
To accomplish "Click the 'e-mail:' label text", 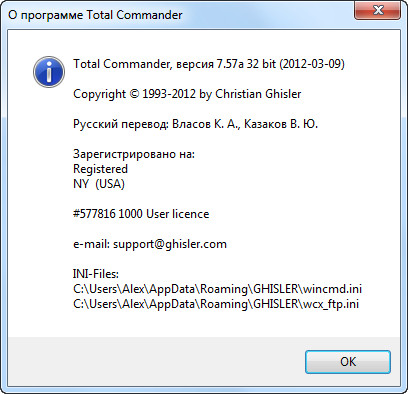I will pyautogui.click(x=91, y=244).
